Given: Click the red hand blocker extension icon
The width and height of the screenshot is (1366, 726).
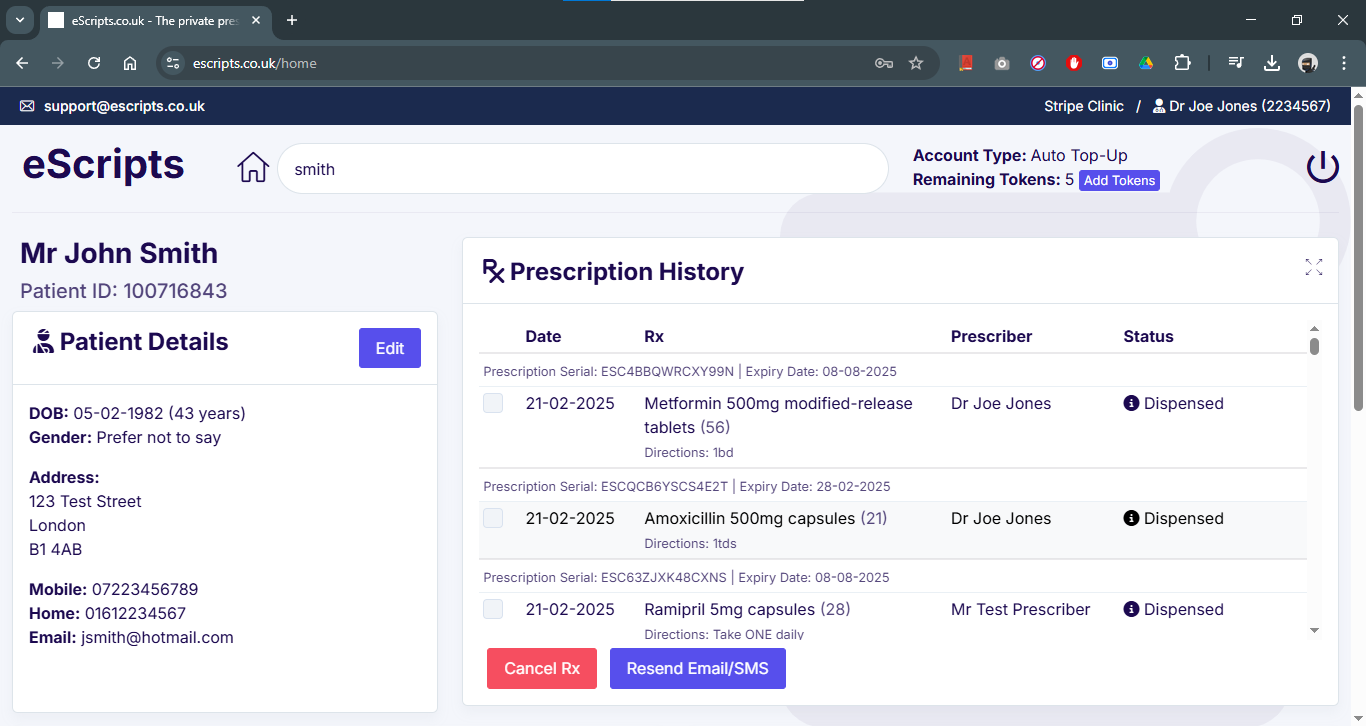Looking at the screenshot, I should [1074, 63].
